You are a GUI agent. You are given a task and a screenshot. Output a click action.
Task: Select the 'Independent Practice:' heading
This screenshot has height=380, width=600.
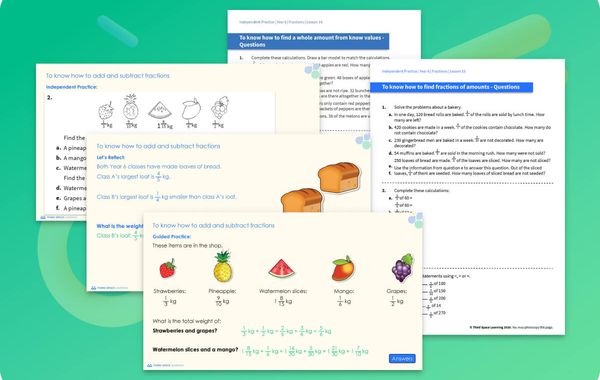pyautogui.click(x=72, y=87)
